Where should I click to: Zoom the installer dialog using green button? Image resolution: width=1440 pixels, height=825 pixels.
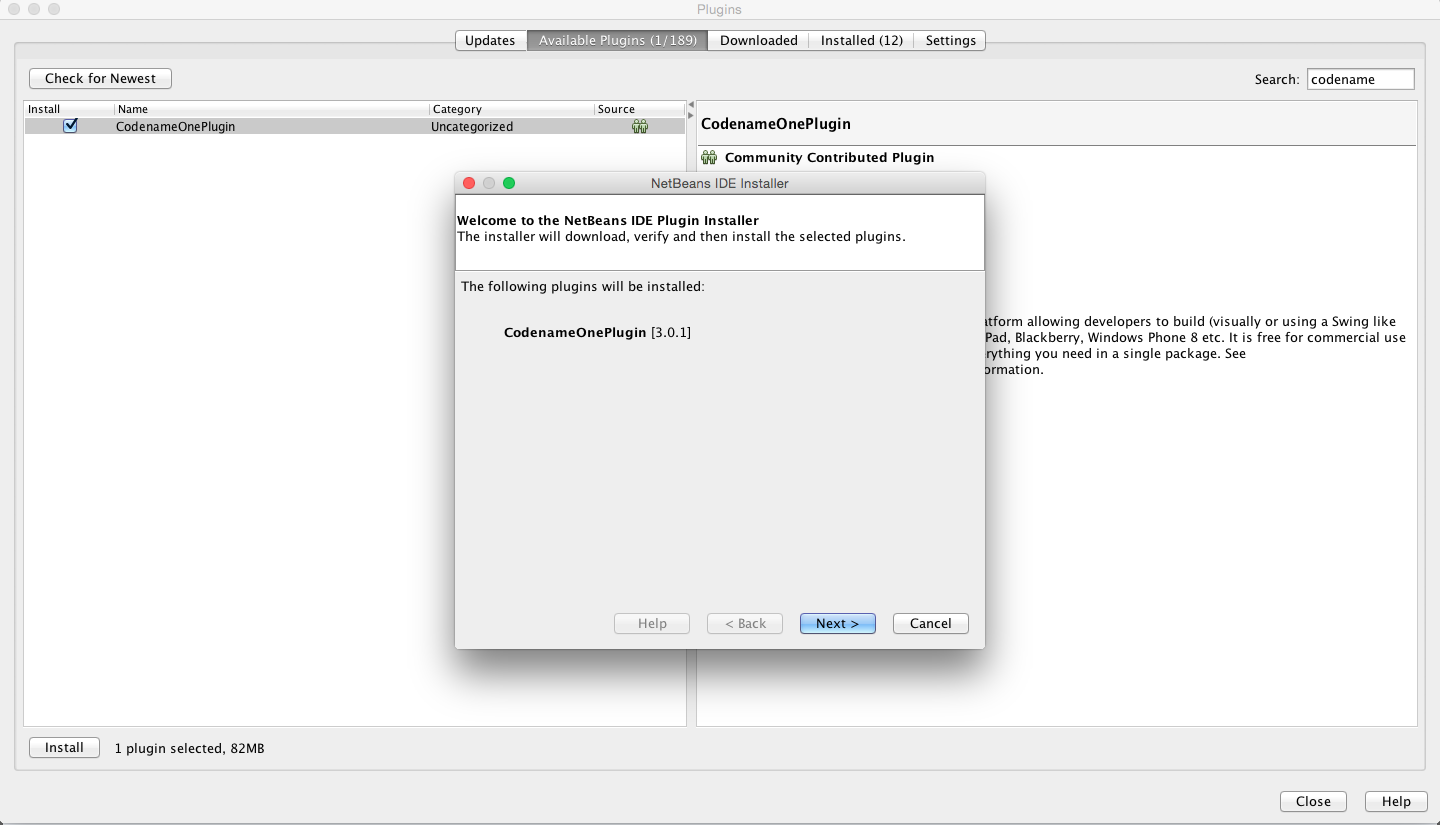(x=508, y=183)
